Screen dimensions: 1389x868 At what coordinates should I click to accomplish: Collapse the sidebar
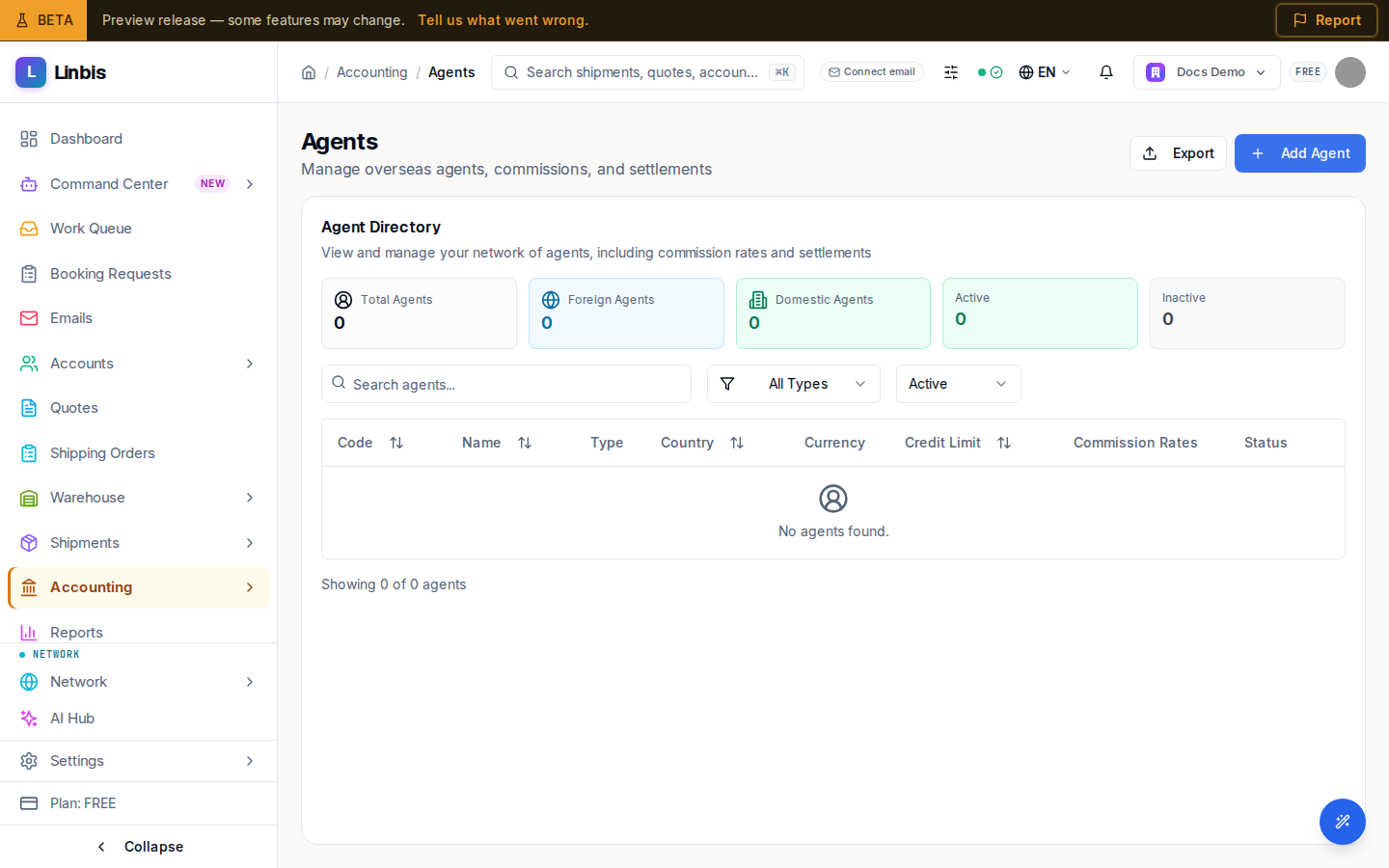pos(139,847)
